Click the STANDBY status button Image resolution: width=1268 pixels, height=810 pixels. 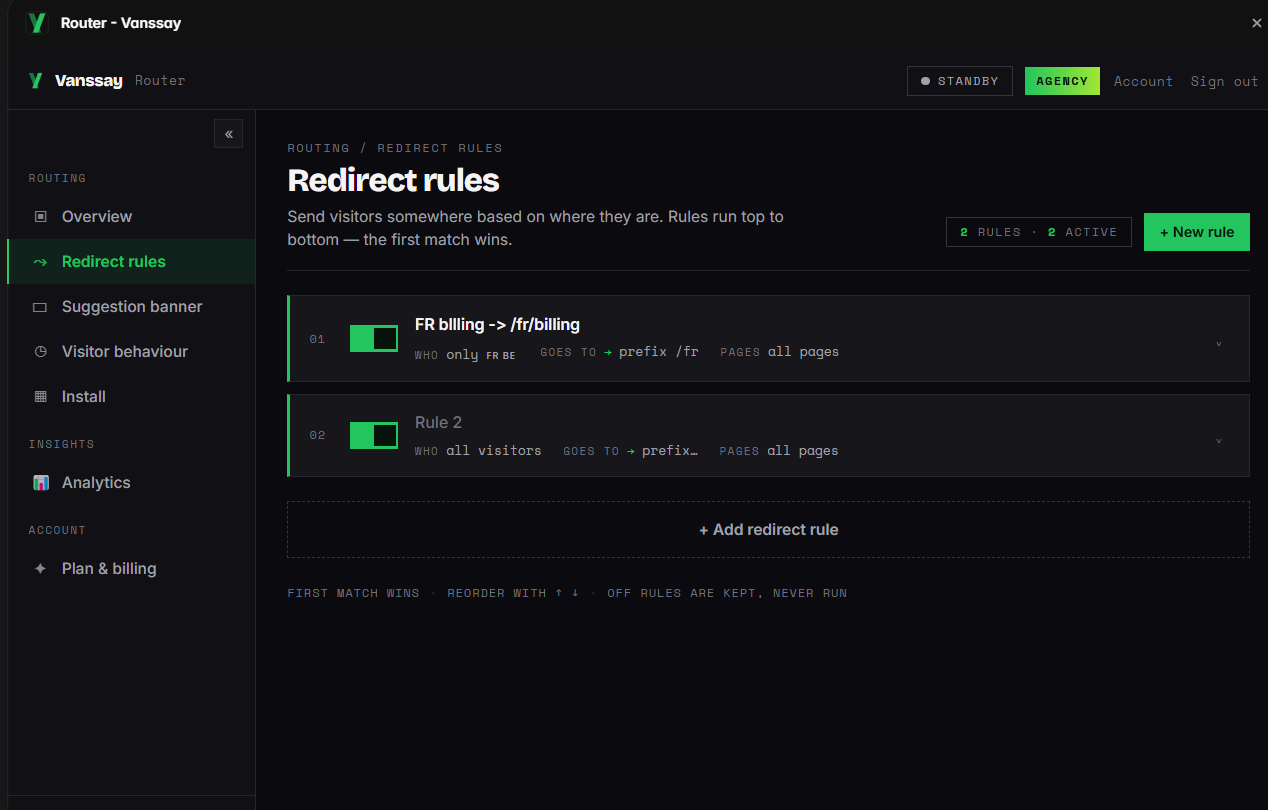point(960,81)
